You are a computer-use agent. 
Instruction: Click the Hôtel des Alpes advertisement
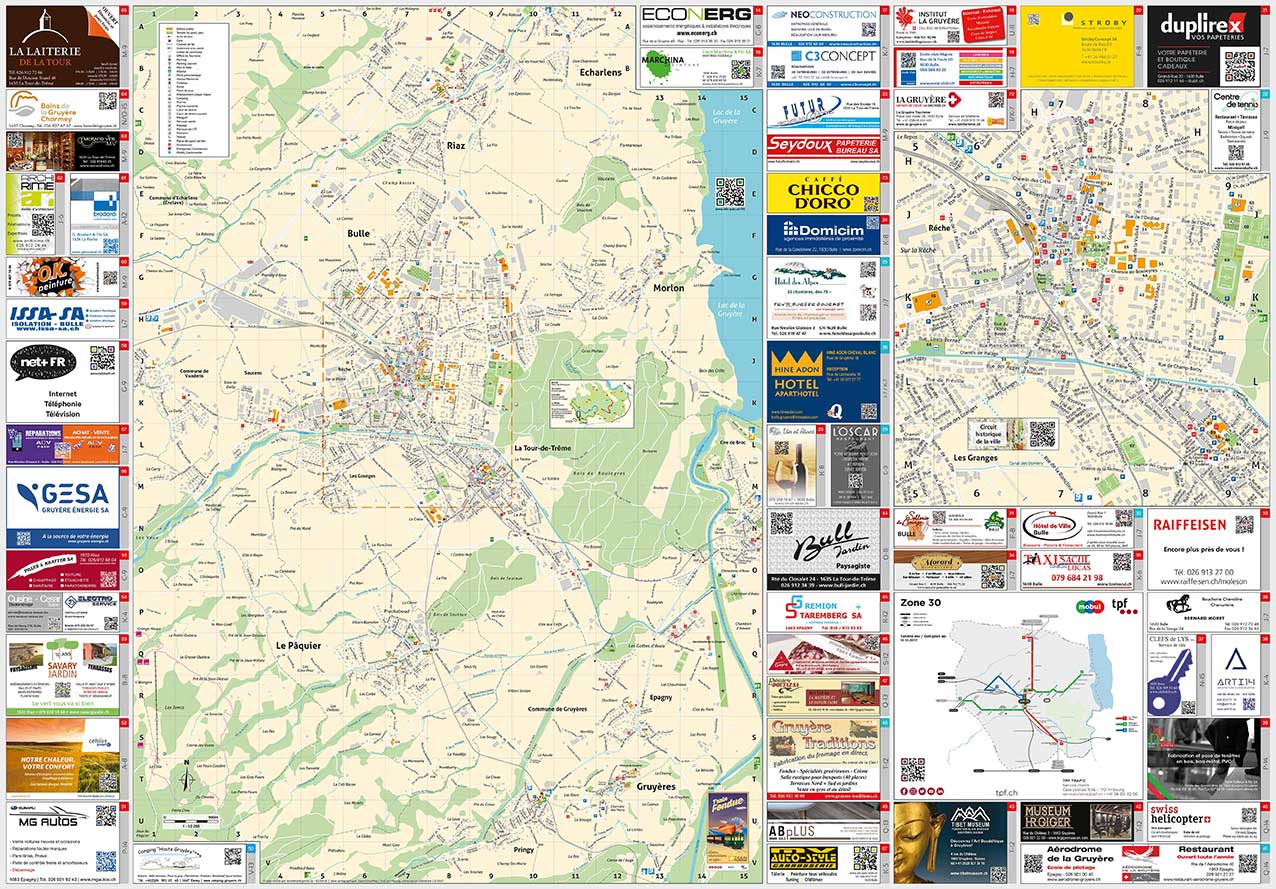[824, 298]
